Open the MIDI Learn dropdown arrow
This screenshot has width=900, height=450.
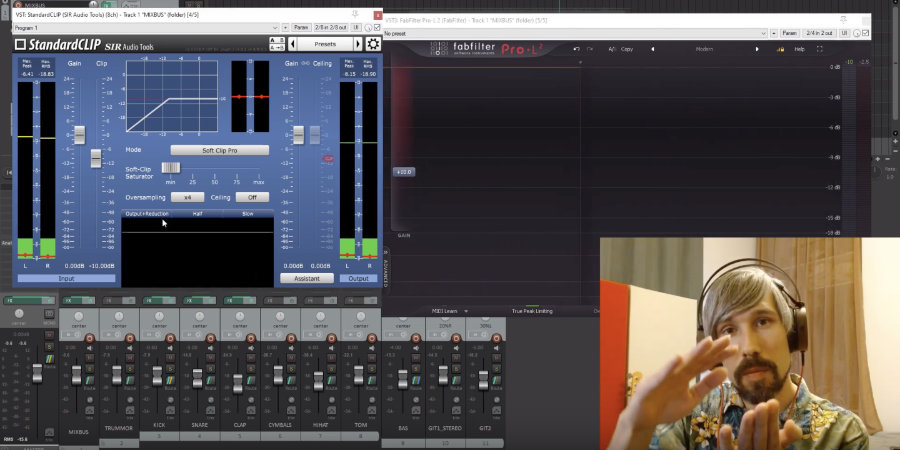pos(466,311)
